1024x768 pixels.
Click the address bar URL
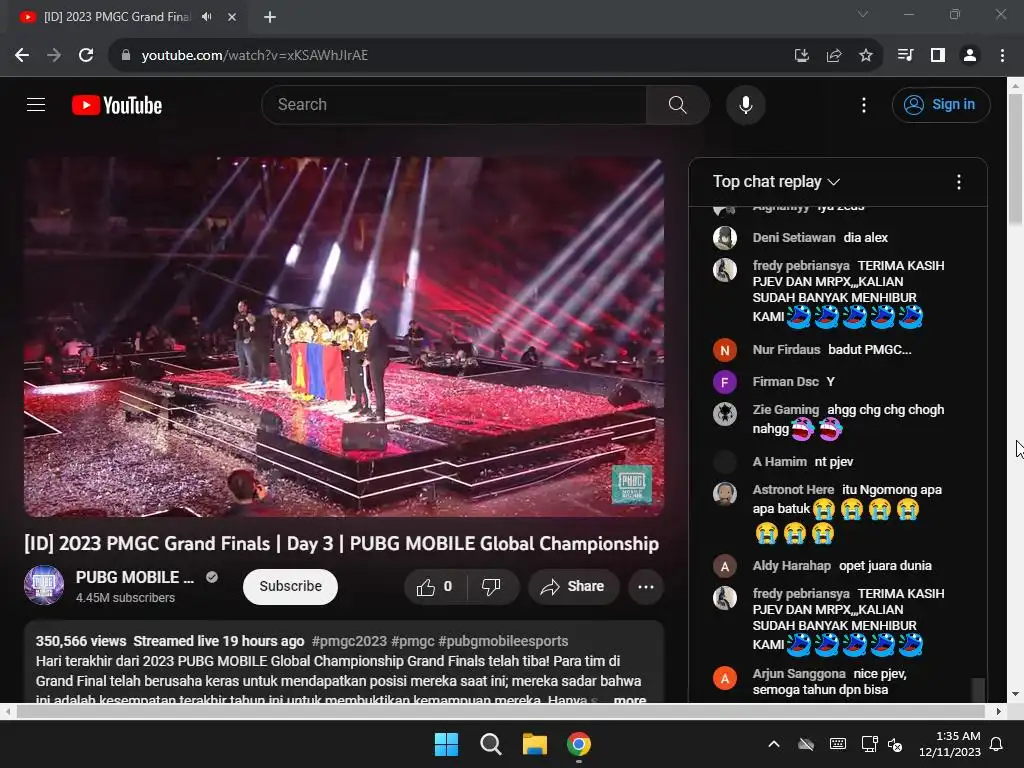(255, 56)
